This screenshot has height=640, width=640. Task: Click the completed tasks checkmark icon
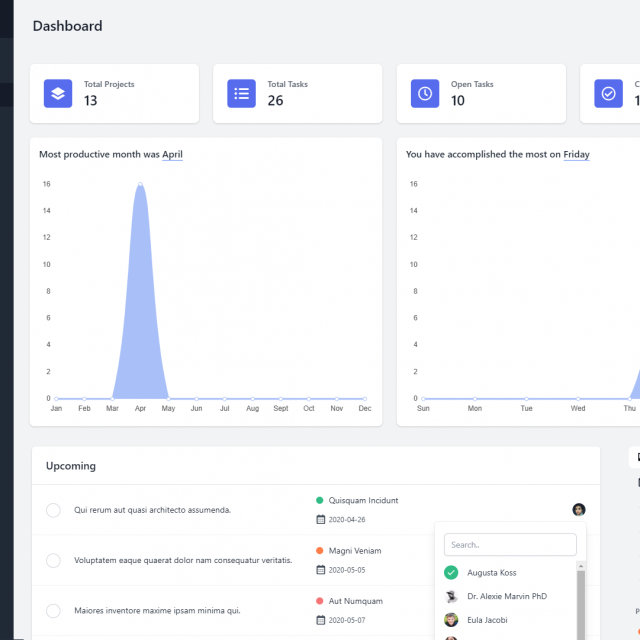point(608,93)
